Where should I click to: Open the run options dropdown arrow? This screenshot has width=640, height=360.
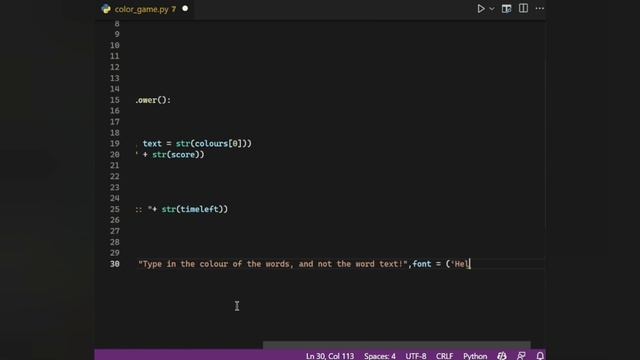pos(492,9)
